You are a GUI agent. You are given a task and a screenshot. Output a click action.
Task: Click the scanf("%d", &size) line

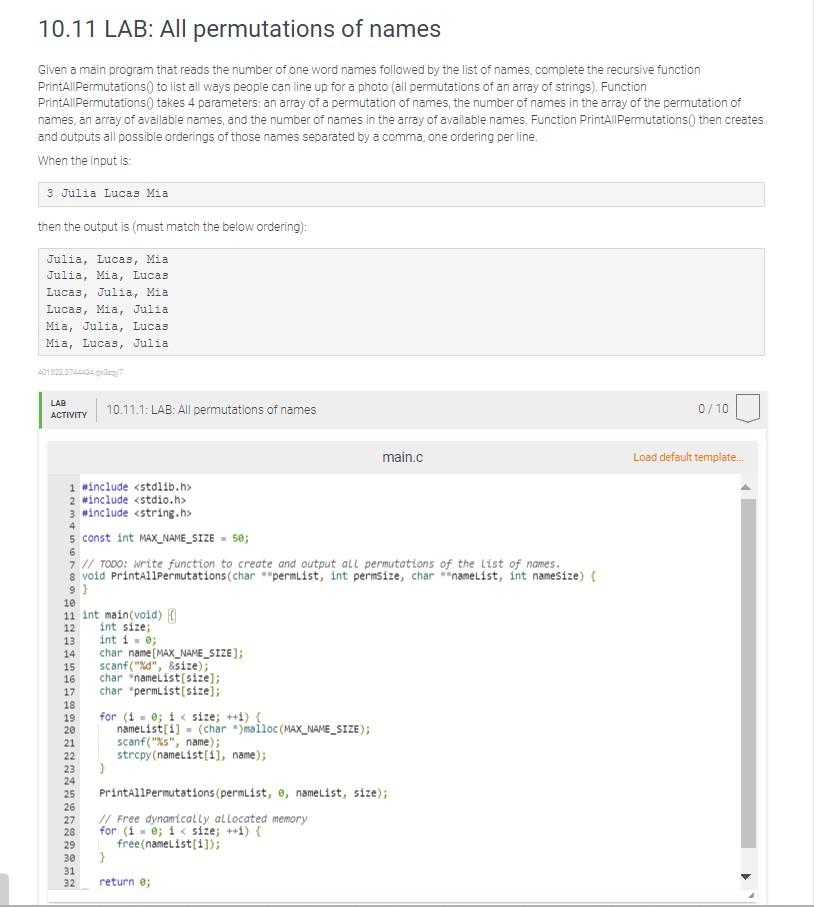154,666
